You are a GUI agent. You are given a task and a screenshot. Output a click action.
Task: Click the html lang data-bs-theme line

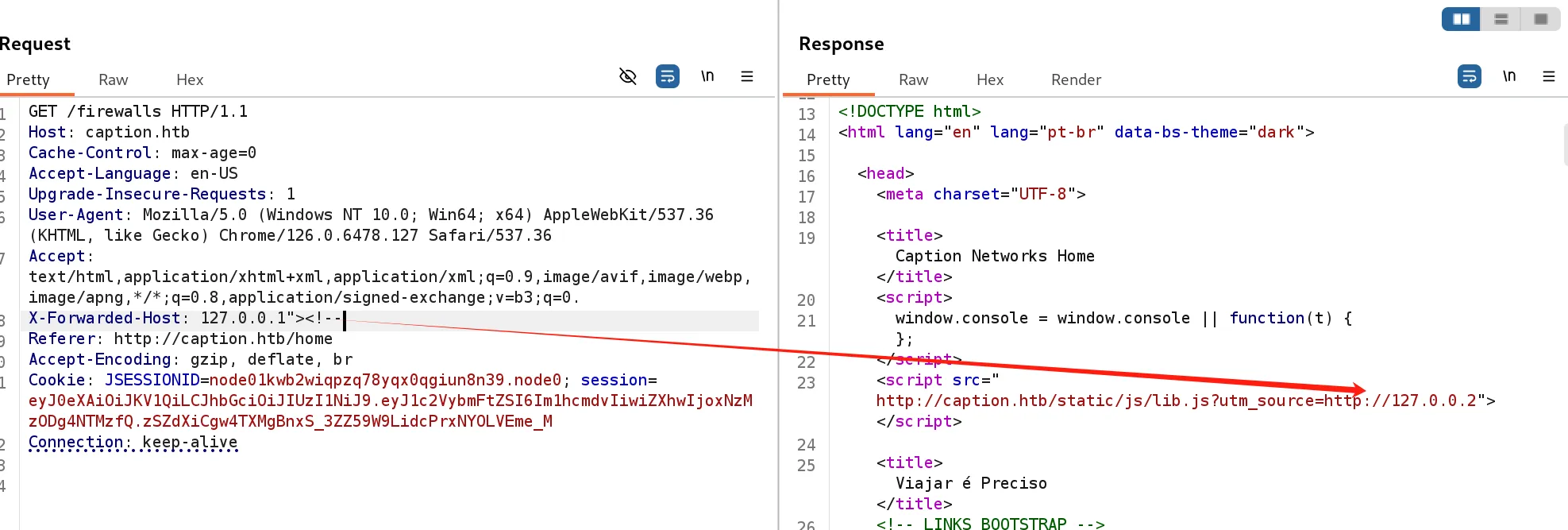click(x=1076, y=132)
